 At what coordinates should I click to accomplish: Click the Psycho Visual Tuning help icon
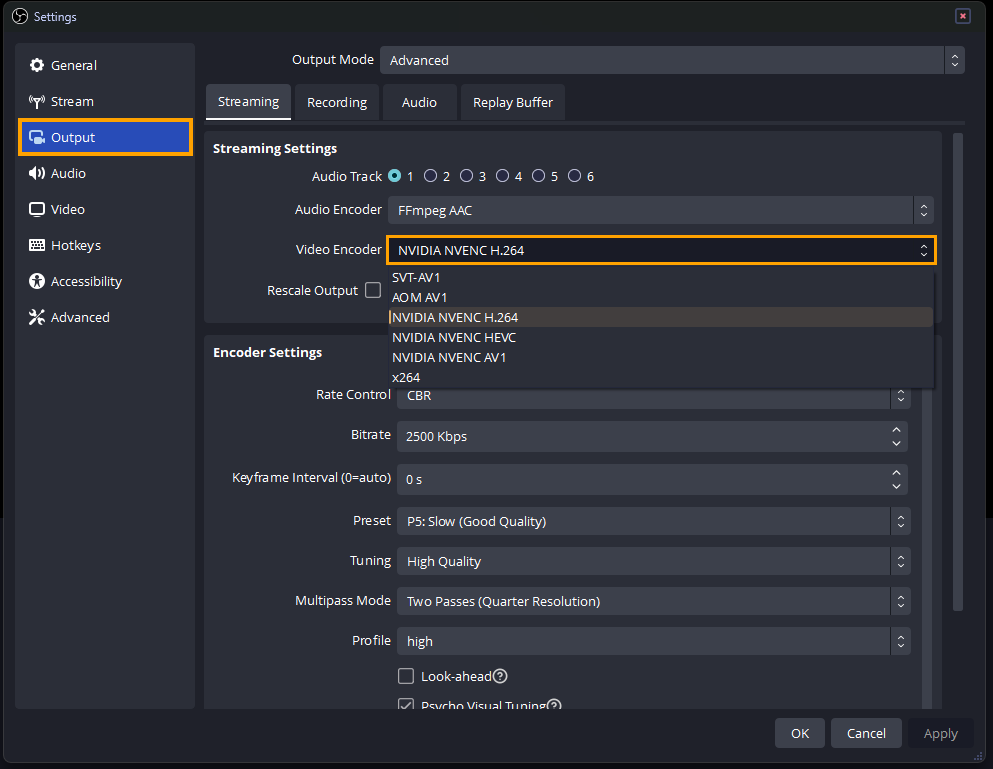(x=554, y=704)
